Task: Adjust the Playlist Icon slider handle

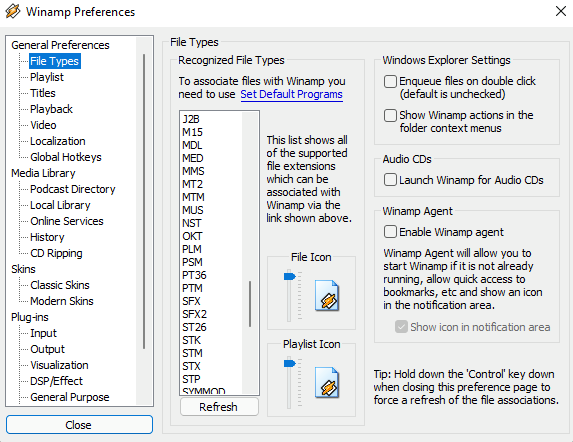Action: coord(289,363)
